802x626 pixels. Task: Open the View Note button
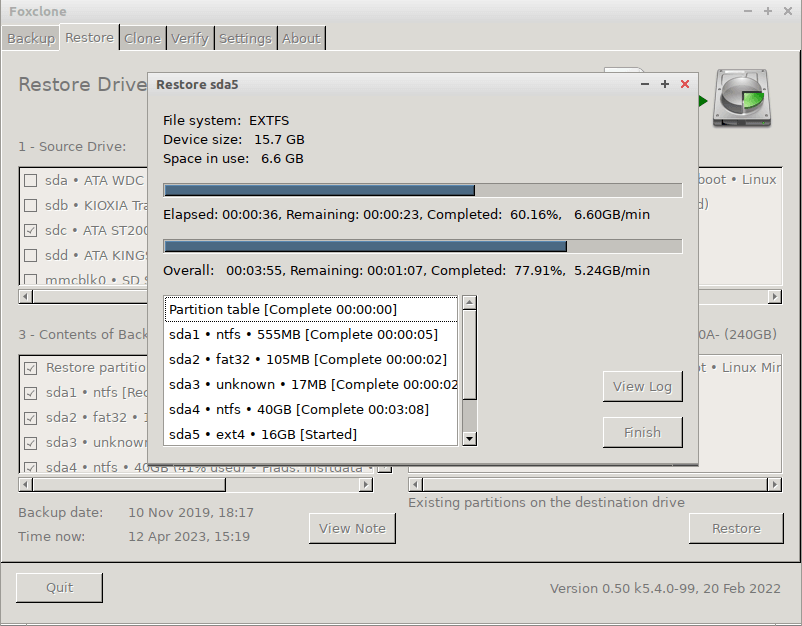click(352, 529)
